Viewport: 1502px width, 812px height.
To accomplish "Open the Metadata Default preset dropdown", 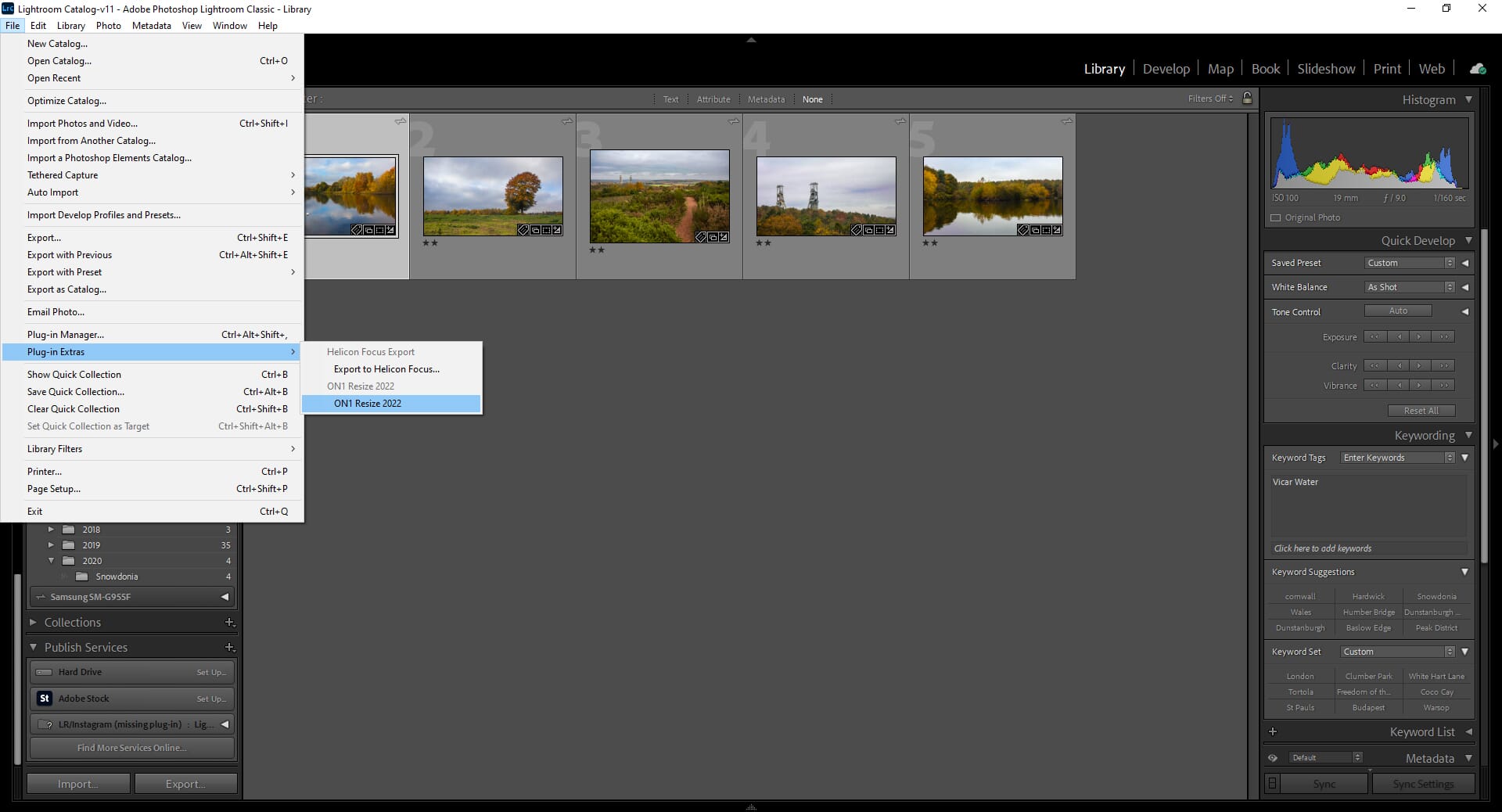I will point(1325,757).
